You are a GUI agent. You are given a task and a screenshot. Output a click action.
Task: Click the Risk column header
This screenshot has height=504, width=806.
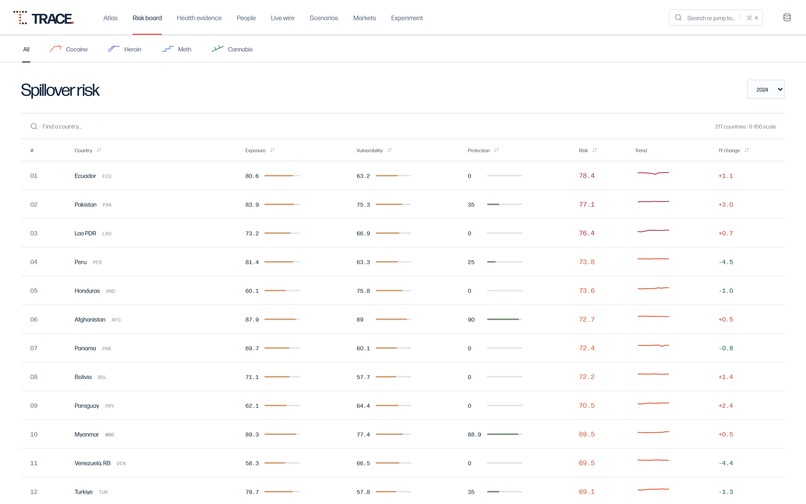tap(583, 150)
